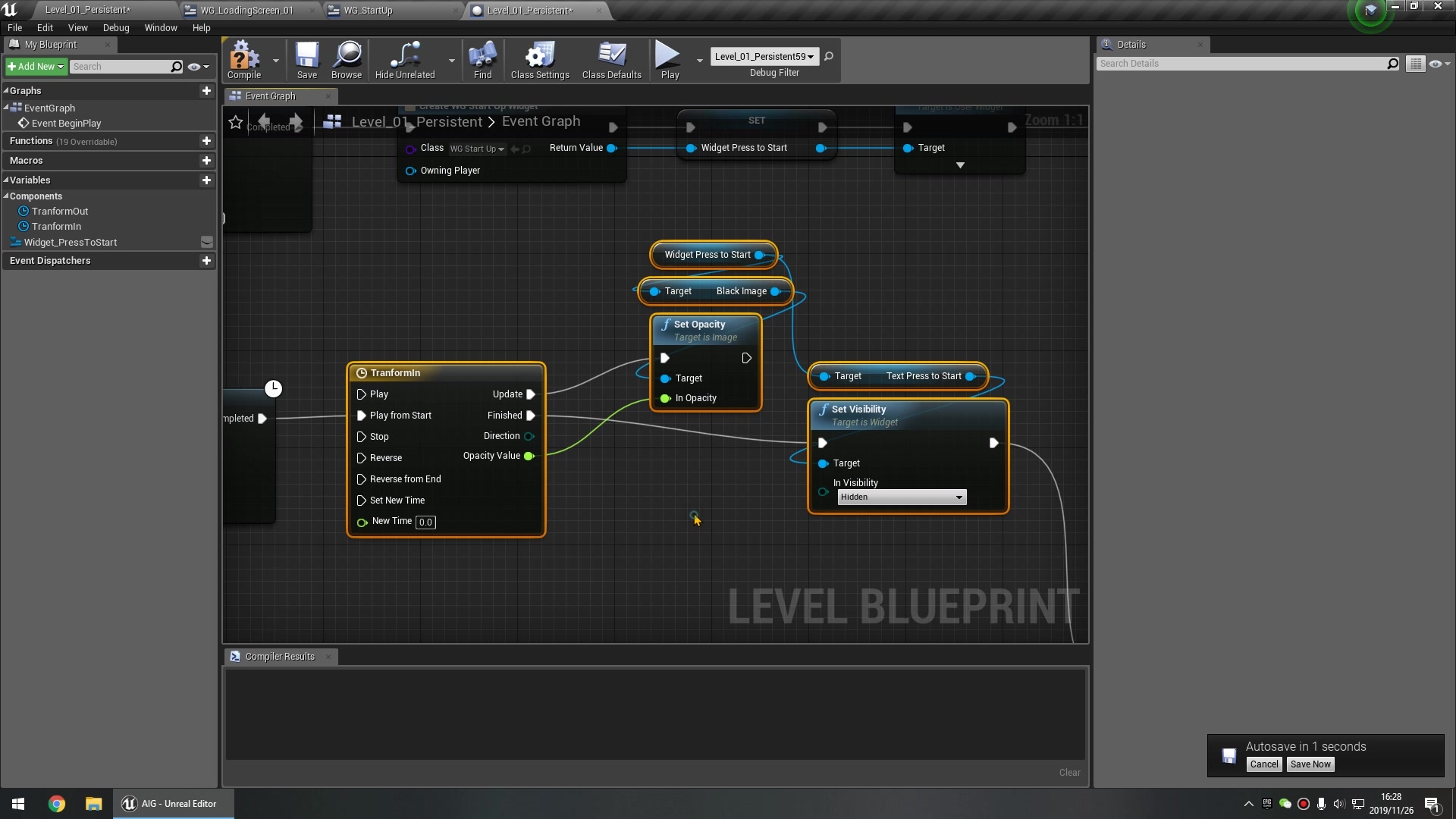Open the In Visibility Hidden dropdown
Image resolution: width=1456 pixels, height=819 pixels.
(x=902, y=497)
